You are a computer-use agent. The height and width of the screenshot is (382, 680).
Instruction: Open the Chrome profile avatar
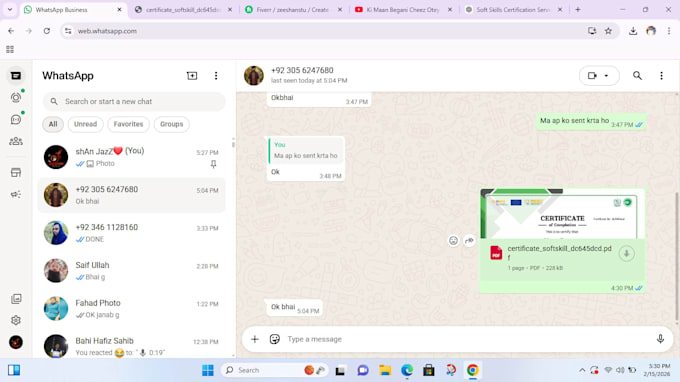pos(651,31)
